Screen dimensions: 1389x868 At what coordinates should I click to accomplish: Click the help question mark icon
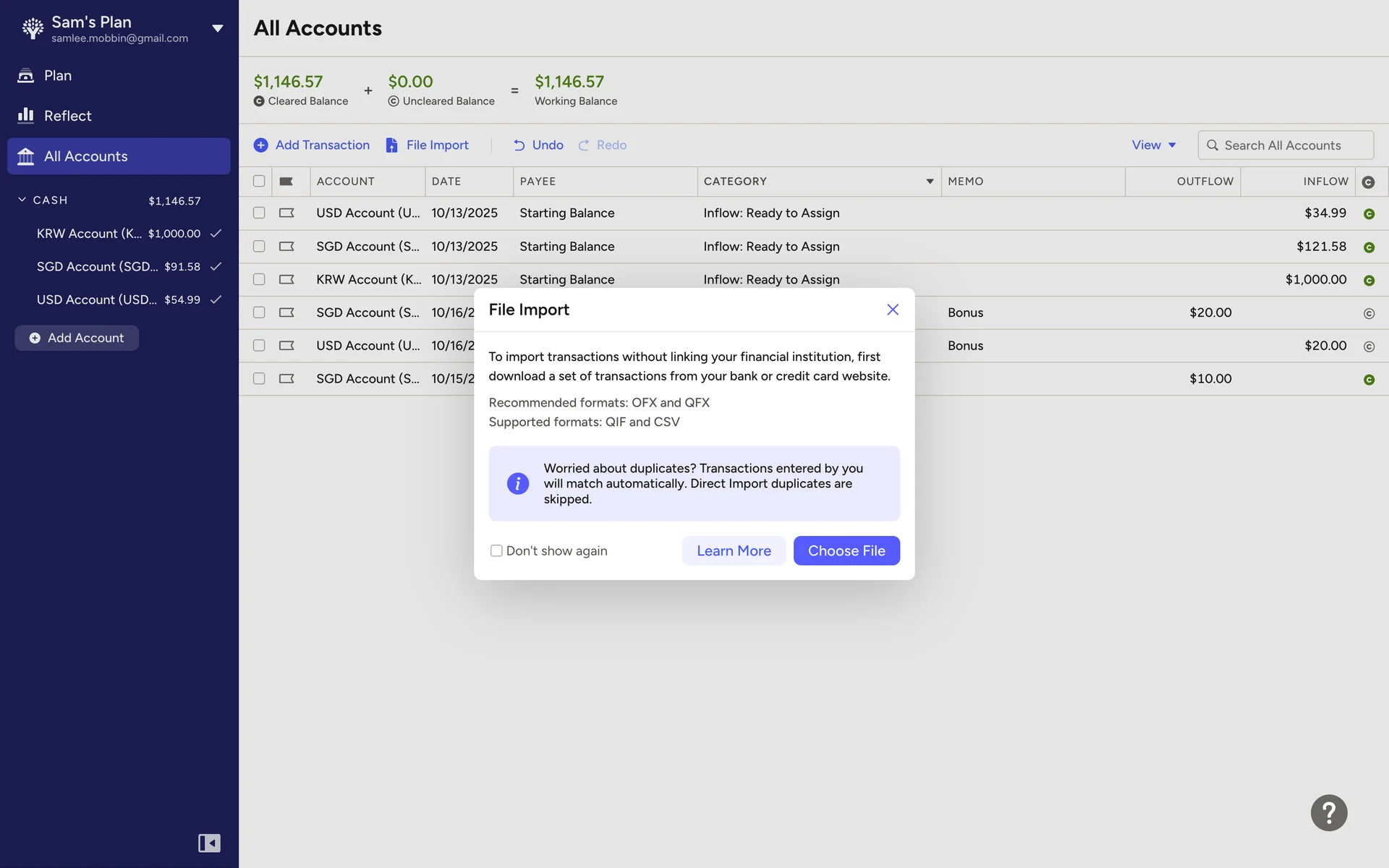coord(1328,812)
